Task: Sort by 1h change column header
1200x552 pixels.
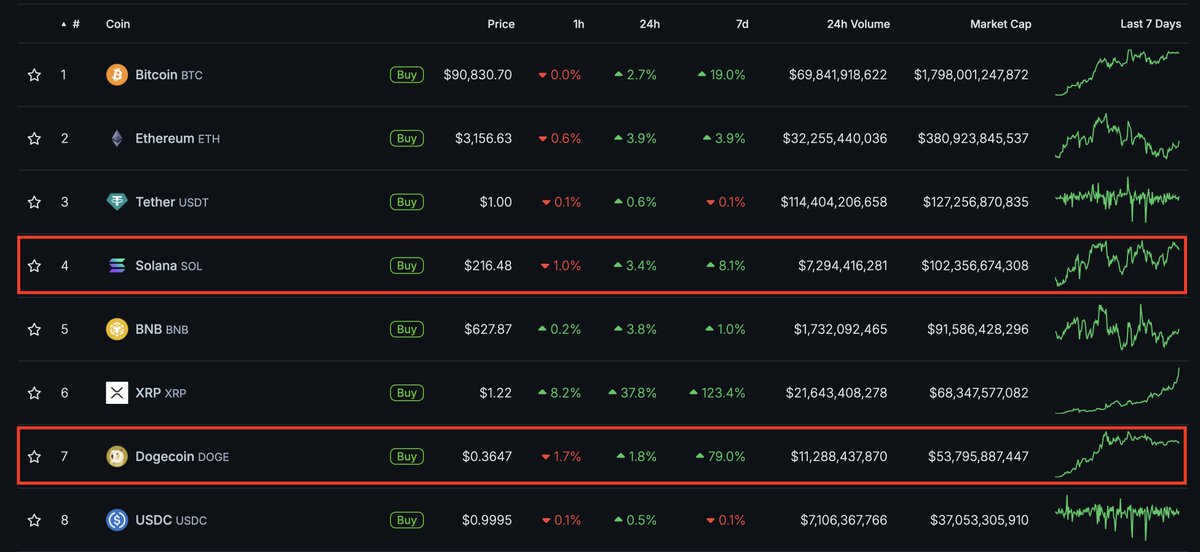Action: 579,24
